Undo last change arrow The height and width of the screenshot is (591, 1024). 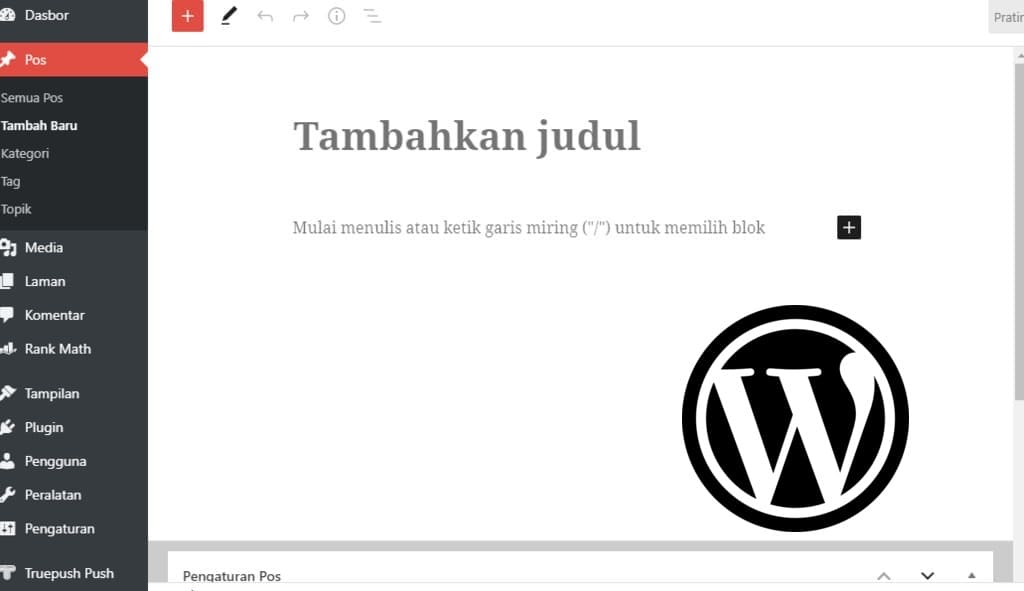coord(264,16)
